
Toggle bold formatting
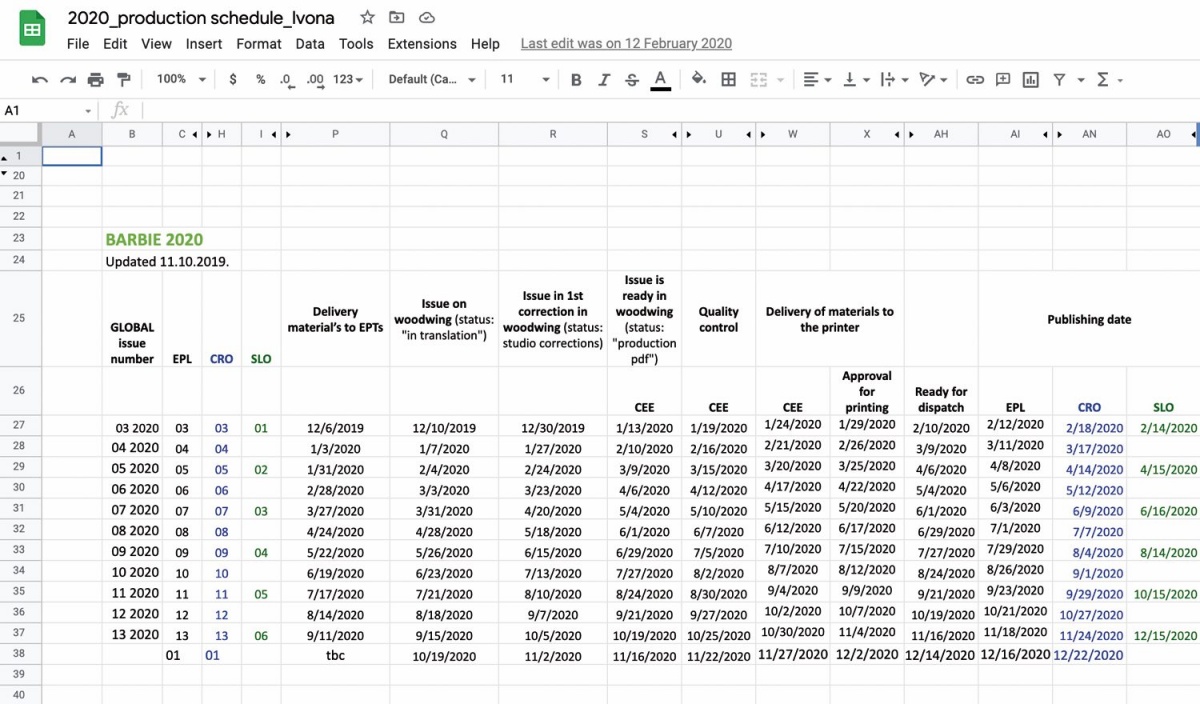coord(576,80)
